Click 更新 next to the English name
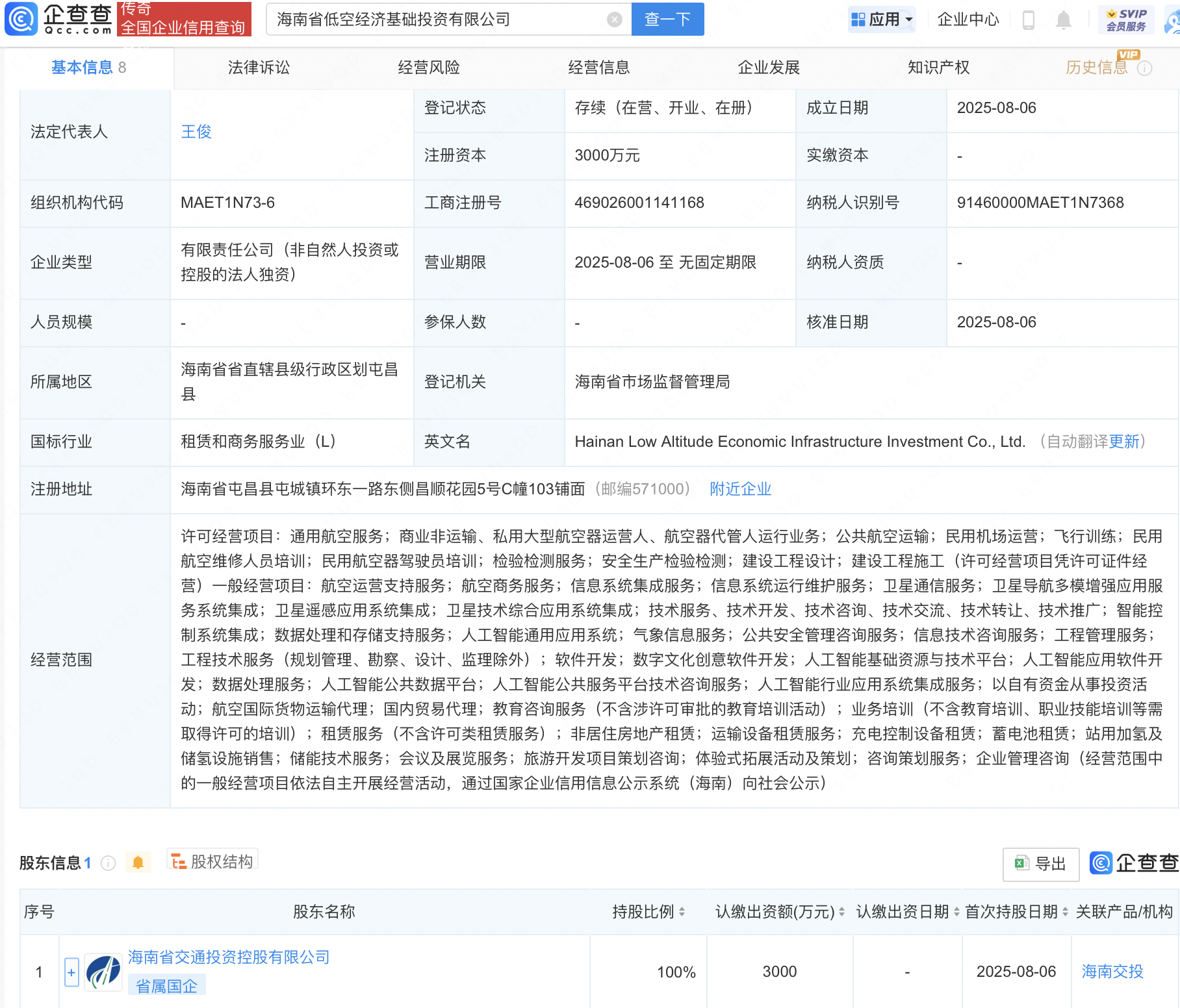 click(x=1124, y=442)
